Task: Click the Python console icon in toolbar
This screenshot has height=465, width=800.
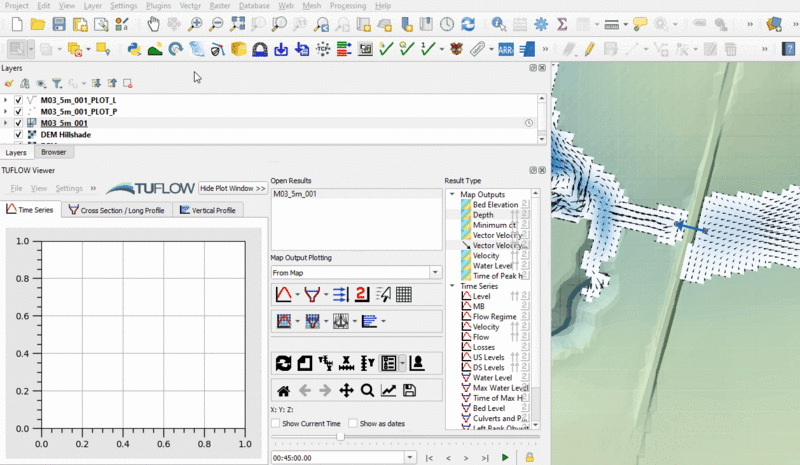Action: [x=133, y=48]
